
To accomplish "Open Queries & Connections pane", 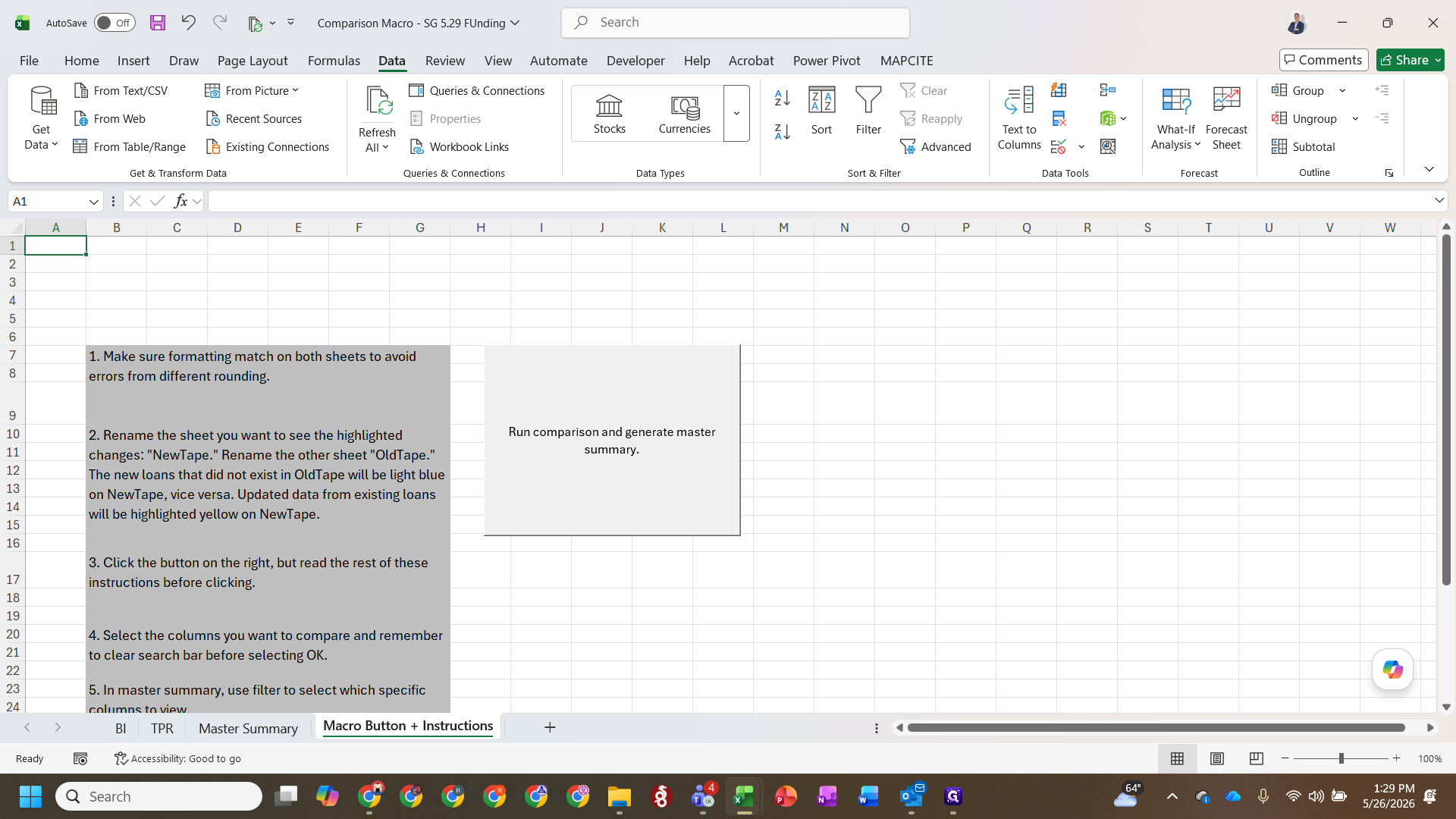I will 477,90.
